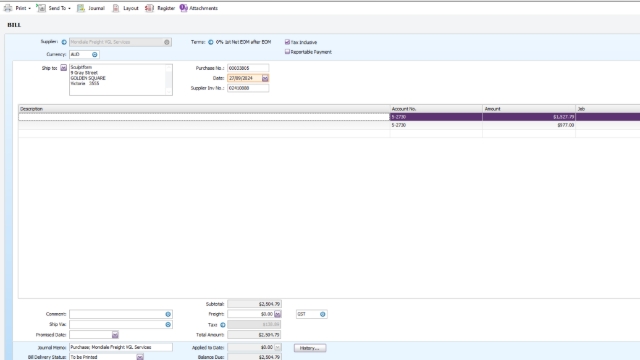Click the Ship to address text box
The width and height of the screenshot is (640, 360).
click(121, 80)
